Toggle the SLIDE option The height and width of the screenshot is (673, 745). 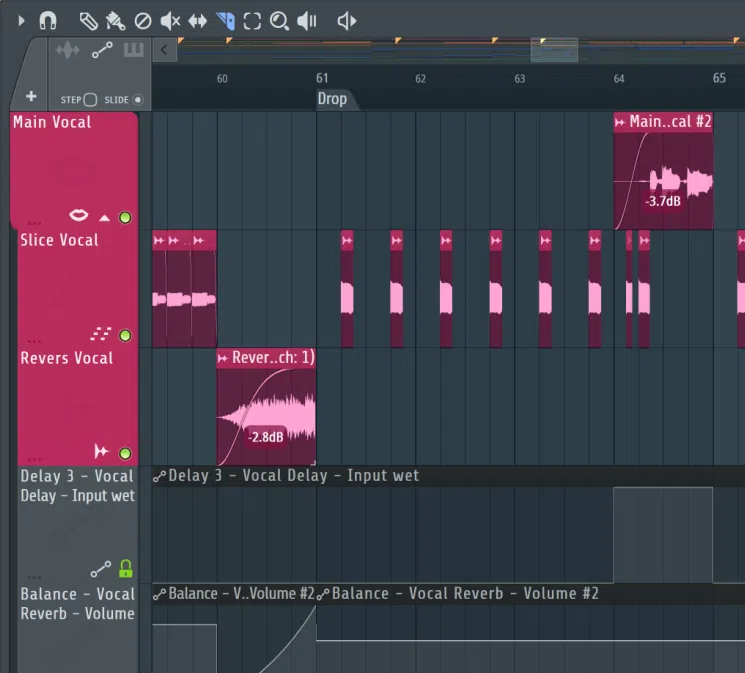(138, 100)
